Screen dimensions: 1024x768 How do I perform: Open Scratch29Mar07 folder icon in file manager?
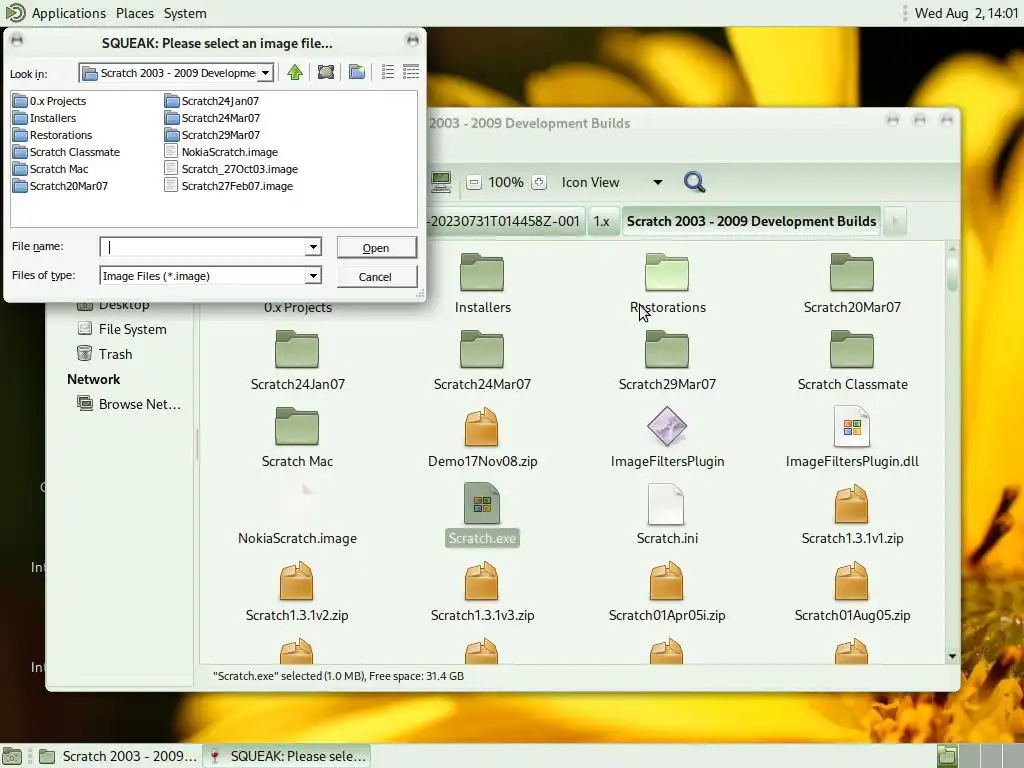coord(667,349)
